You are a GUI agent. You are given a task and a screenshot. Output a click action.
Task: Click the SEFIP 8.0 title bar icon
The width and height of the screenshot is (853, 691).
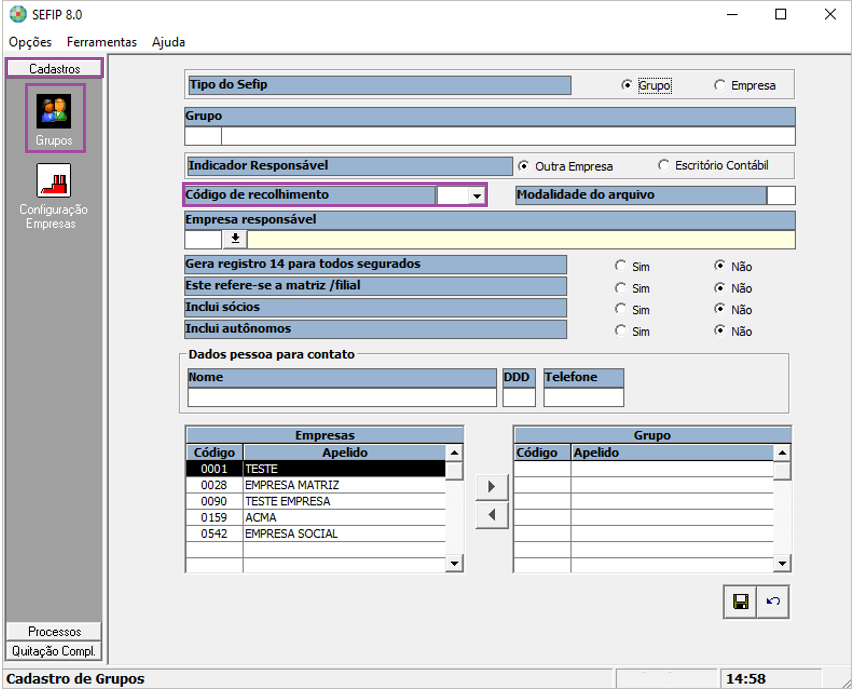[x=17, y=15]
